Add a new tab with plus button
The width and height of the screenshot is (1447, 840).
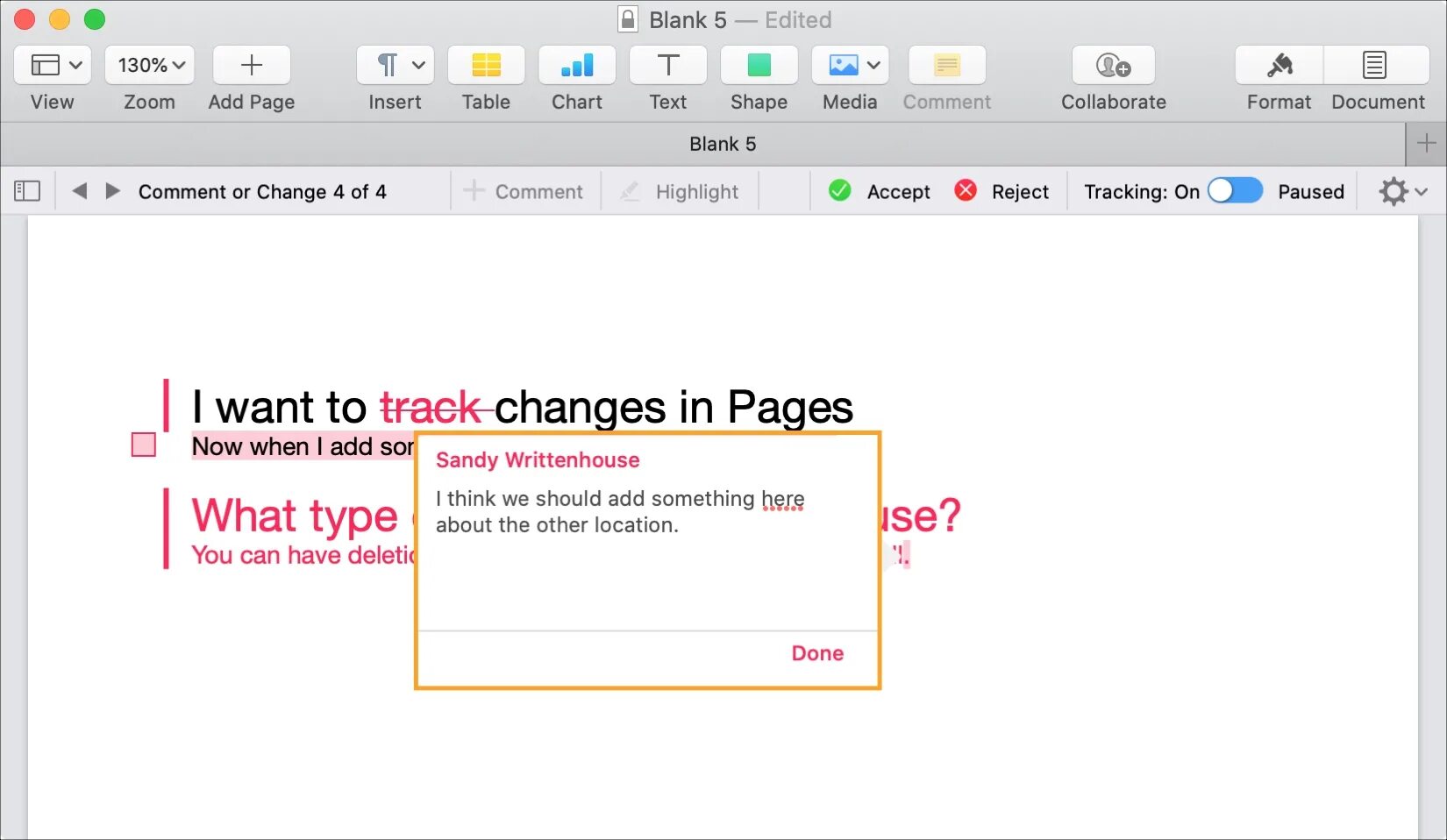(x=1426, y=143)
